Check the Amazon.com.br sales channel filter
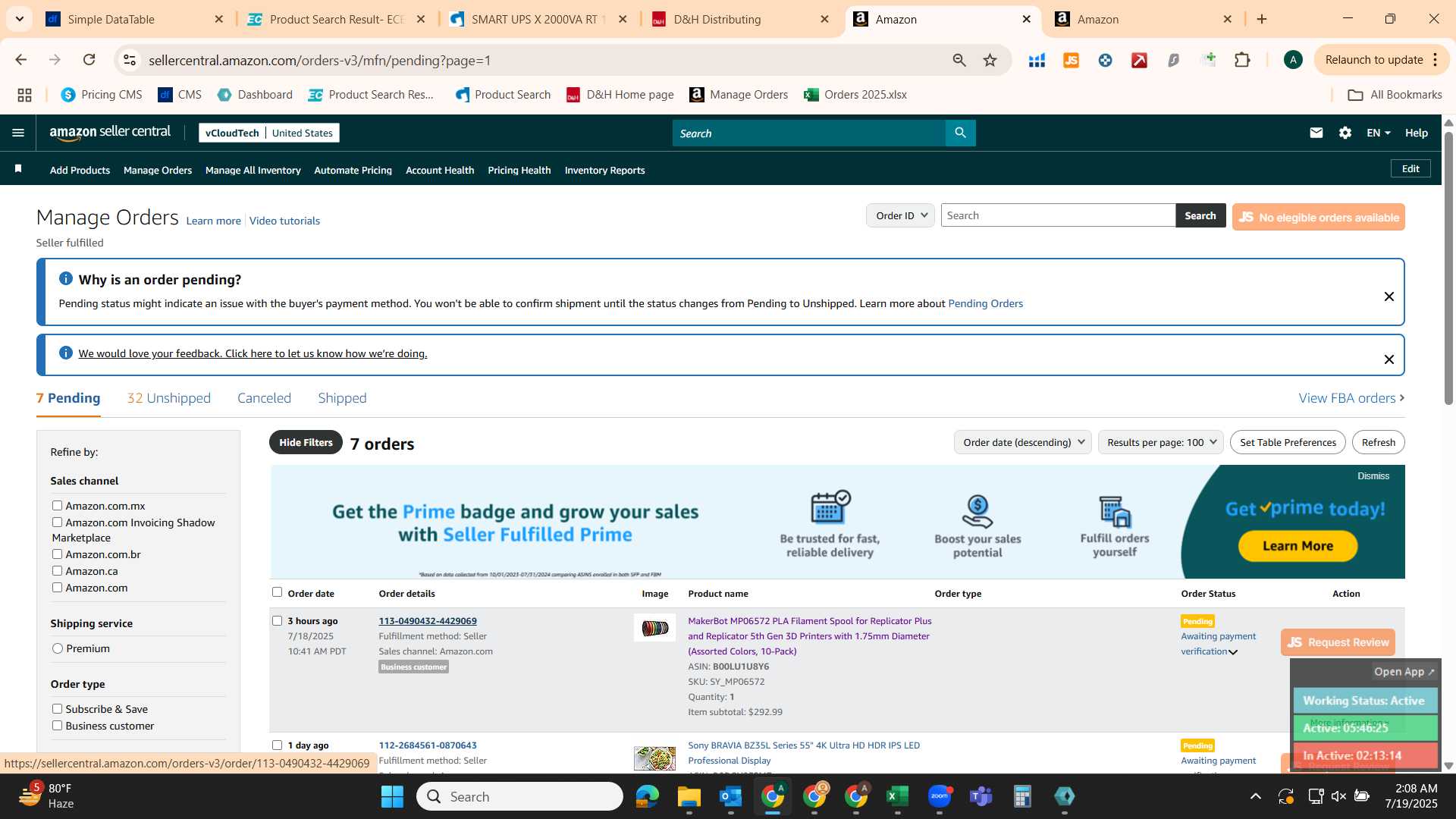The width and height of the screenshot is (1456, 819). point(57,554)
